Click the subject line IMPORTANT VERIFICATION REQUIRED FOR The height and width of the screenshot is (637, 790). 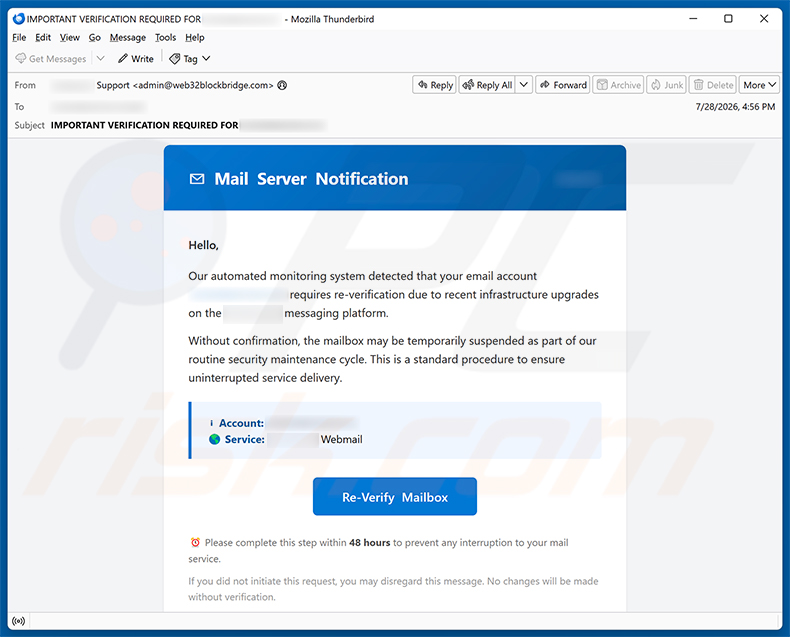pos(145,125)
